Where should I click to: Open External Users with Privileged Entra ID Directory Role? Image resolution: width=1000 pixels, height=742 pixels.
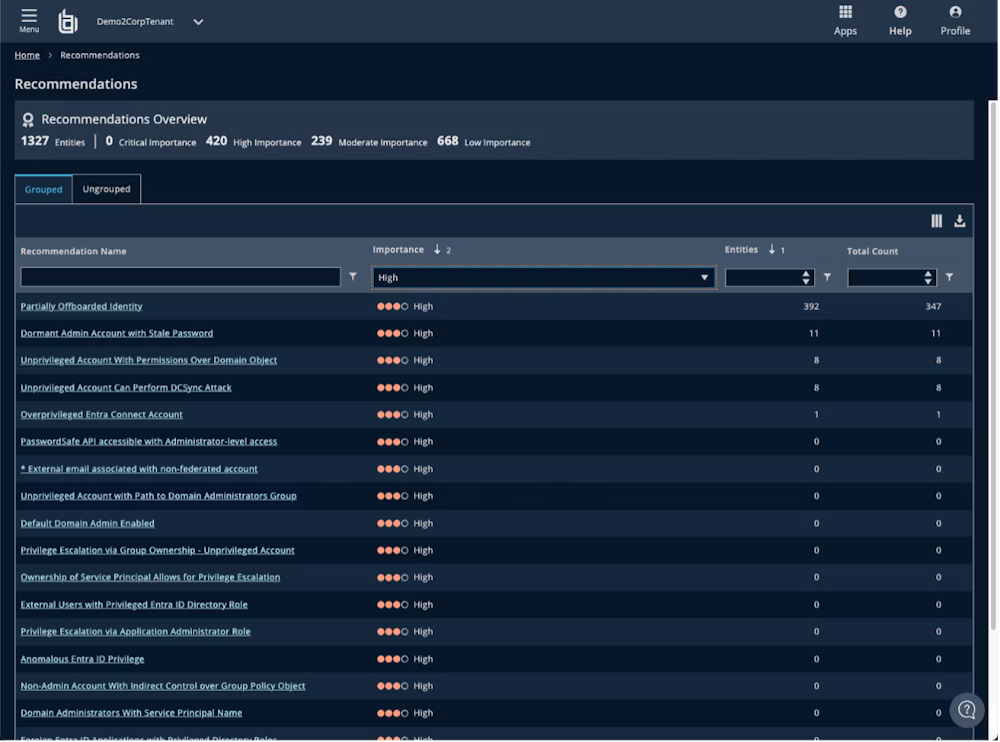[134, 604]
